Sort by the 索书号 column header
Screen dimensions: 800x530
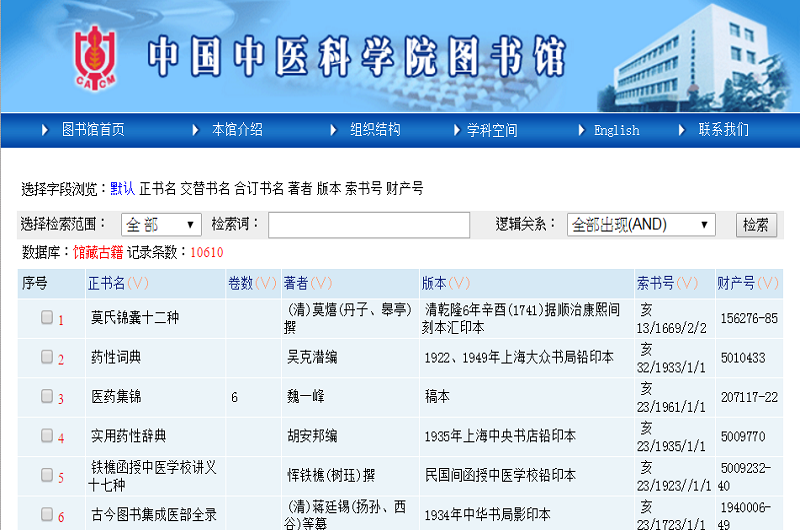(x=656, y=283)
